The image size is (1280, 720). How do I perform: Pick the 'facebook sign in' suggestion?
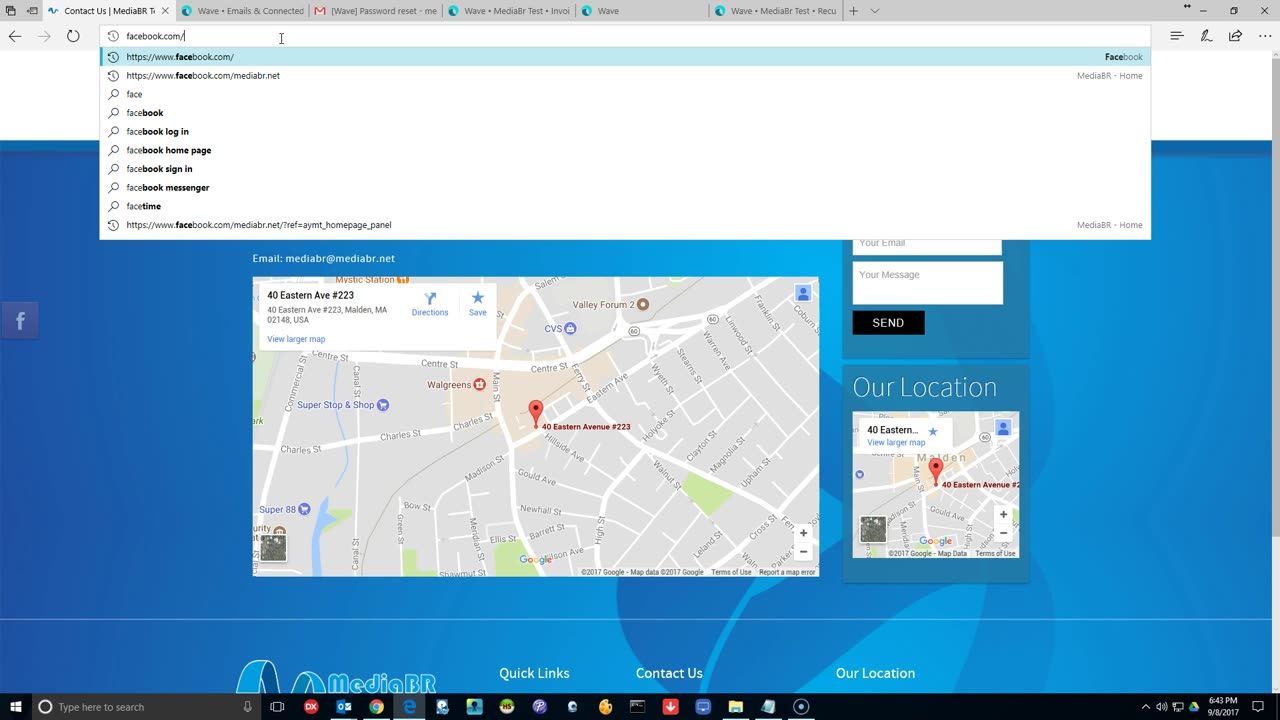(x=625, y=169)
